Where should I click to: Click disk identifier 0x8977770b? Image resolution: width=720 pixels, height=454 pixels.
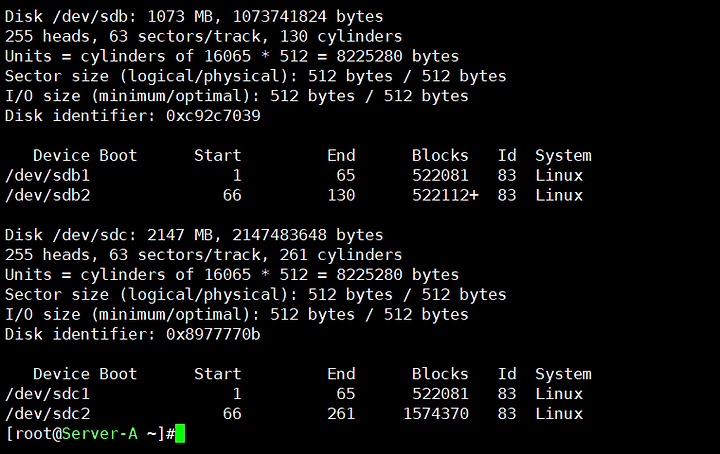click(213, 334)
